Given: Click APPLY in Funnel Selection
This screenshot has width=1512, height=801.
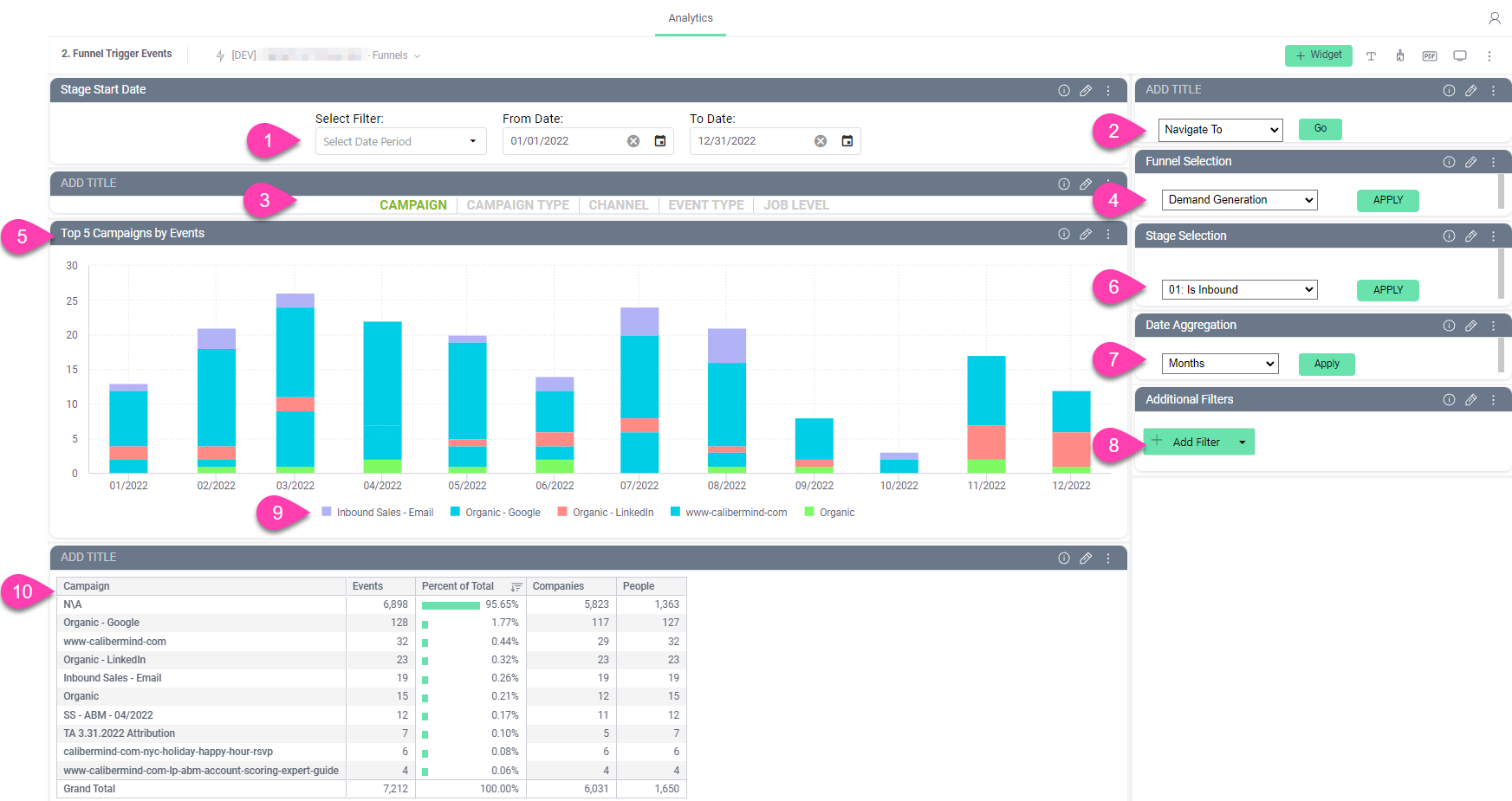Looking at the screenshot, I should tap(1388, 200).
